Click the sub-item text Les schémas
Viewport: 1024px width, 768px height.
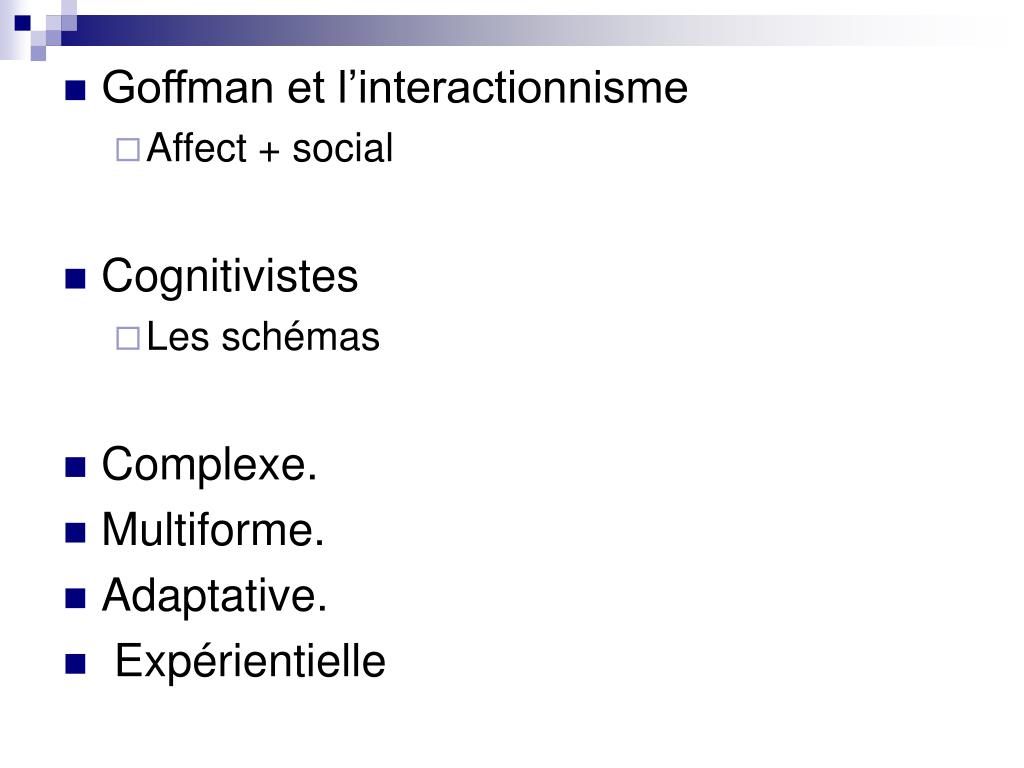tap(263, 337)
